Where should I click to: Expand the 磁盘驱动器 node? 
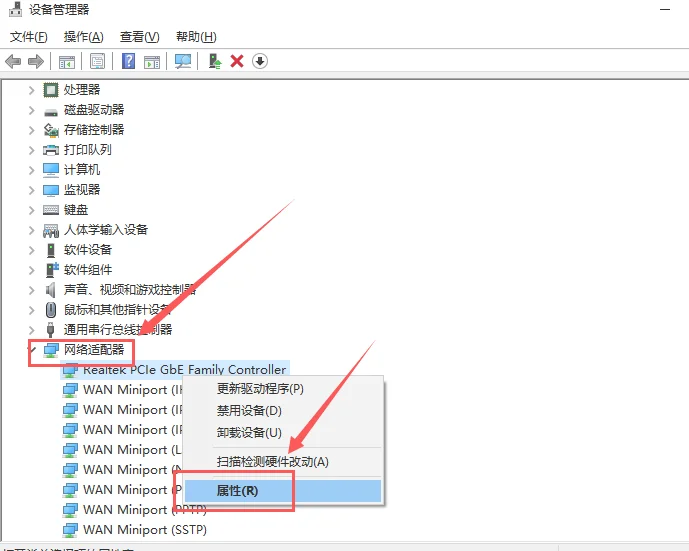[x=31, y=110]
